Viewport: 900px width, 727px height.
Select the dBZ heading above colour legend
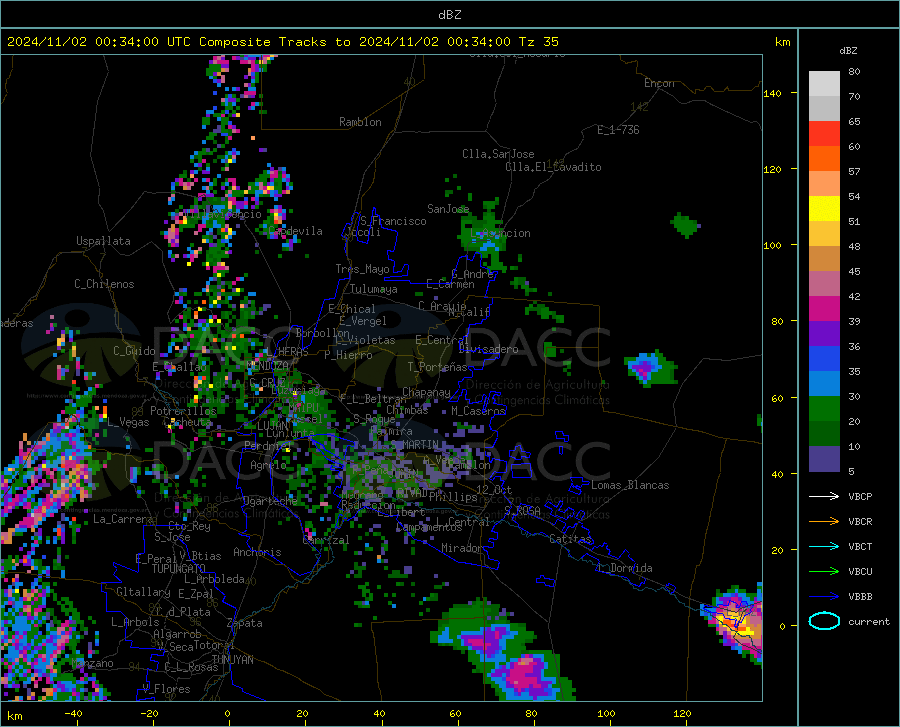[x=848, y=50]
